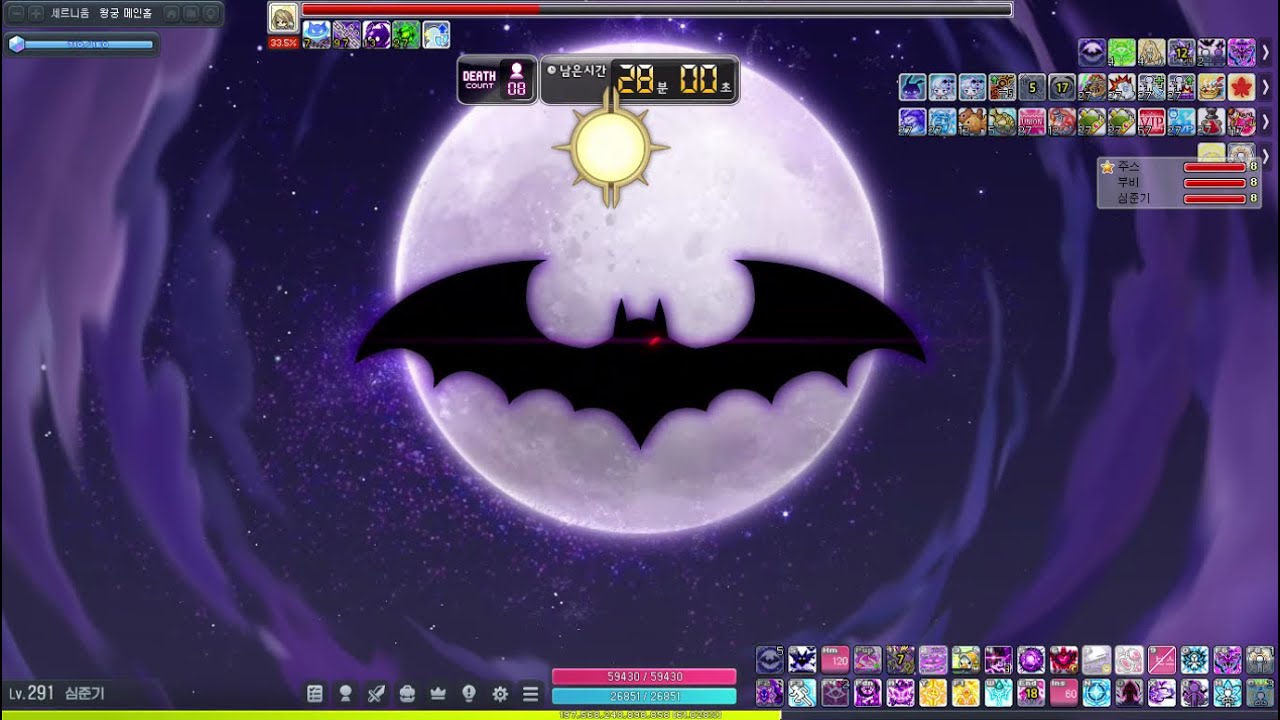Click the blue cat buff icon under boss bar

click(x=316, y=35)
